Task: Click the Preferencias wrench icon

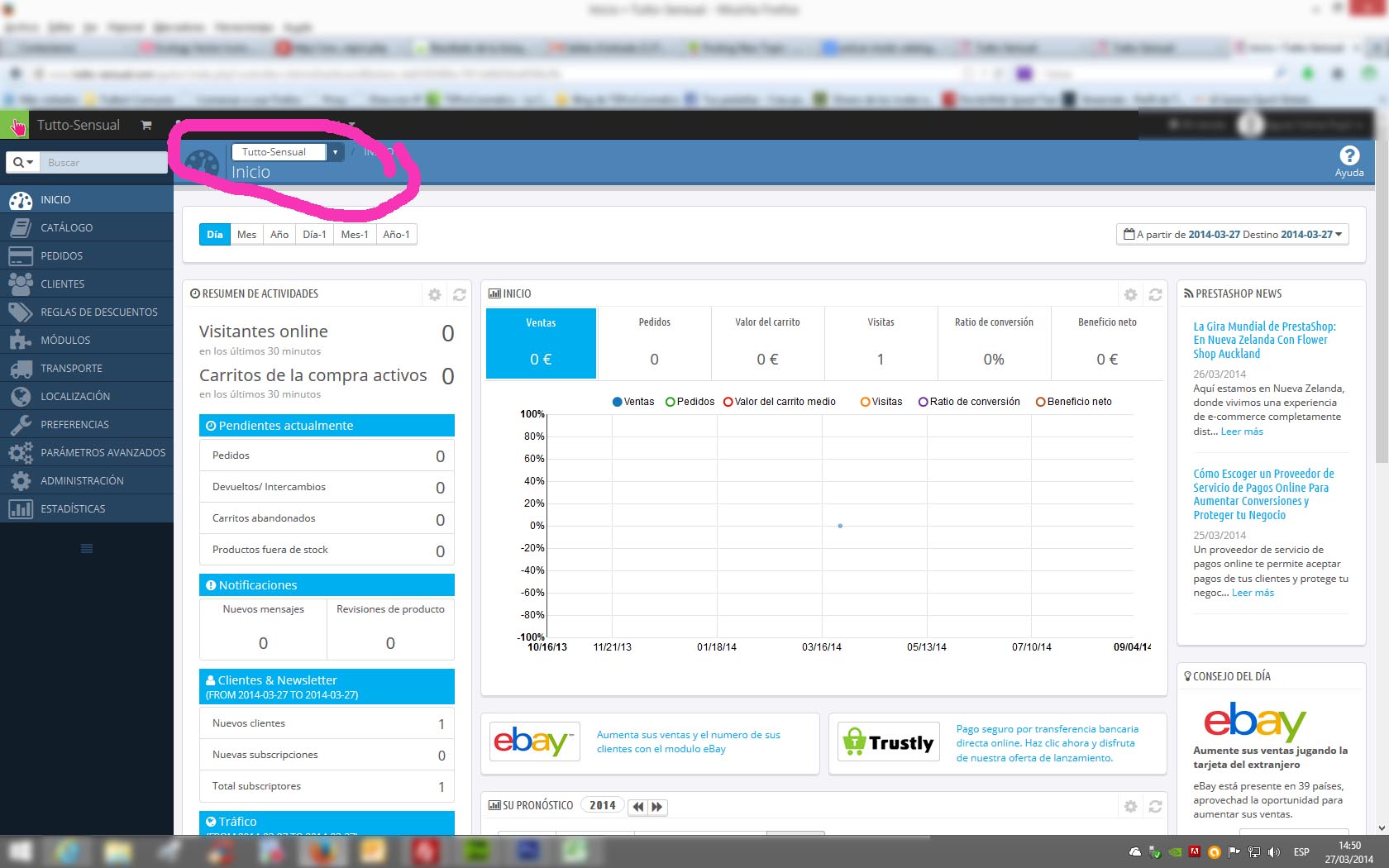Action: click(x=20, y=424)
